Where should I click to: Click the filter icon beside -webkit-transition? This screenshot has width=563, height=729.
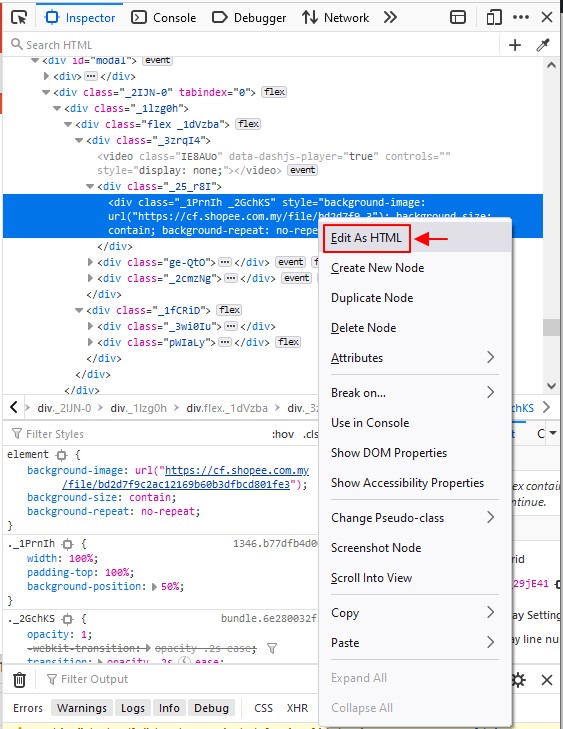tap(272, 648)
